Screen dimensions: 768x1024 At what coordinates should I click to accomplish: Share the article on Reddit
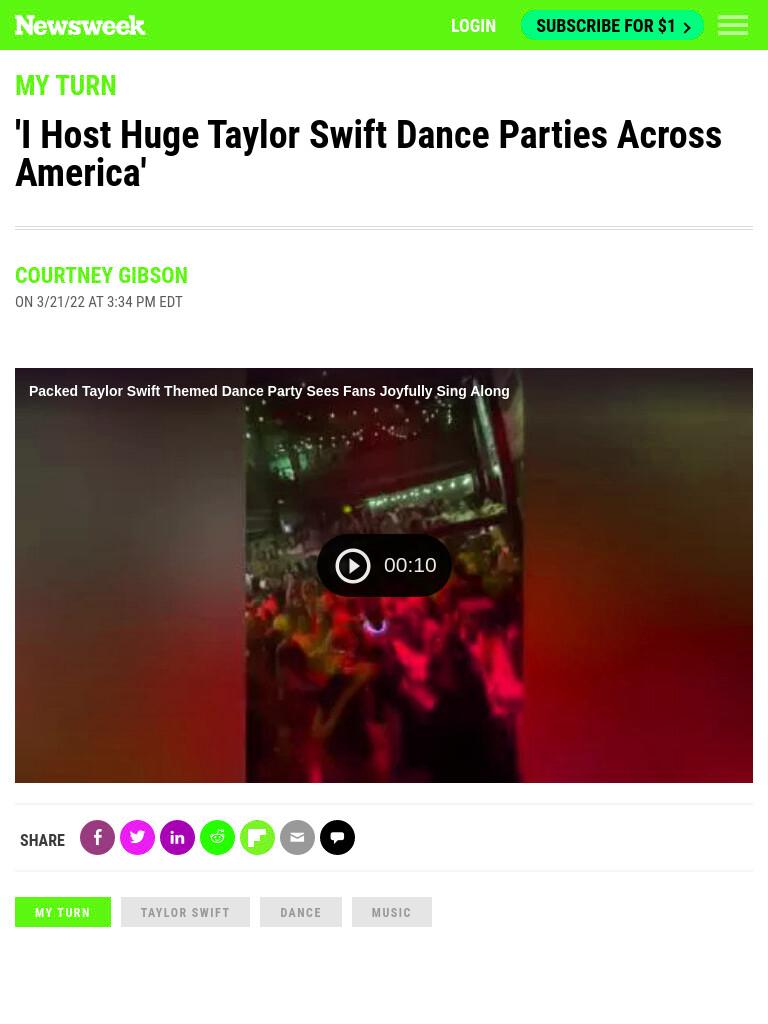[217, 837]
